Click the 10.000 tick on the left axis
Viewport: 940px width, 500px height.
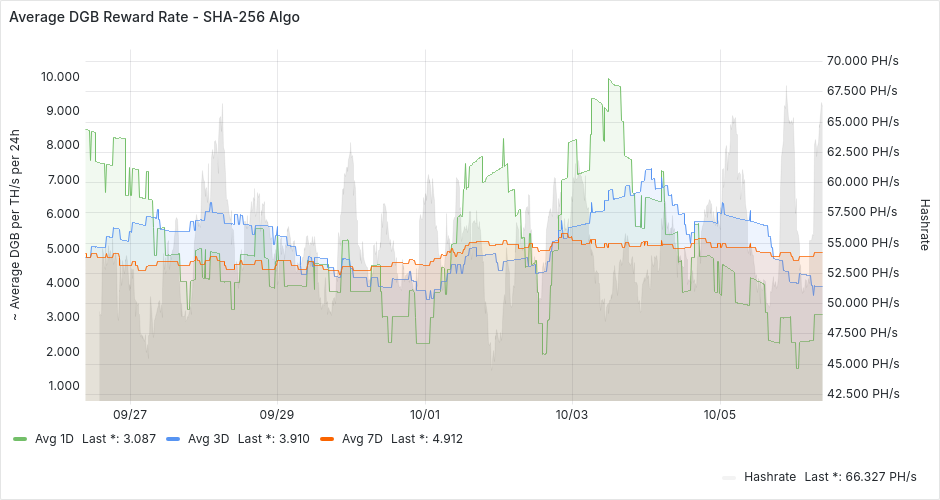point(60,77)
